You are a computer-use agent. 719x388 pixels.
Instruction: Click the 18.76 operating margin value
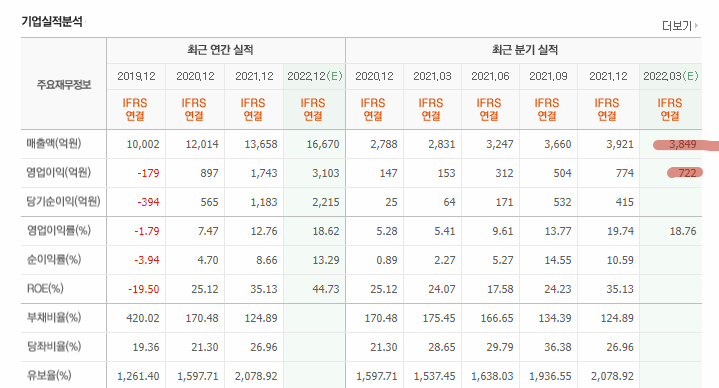[x=683, y=231]
